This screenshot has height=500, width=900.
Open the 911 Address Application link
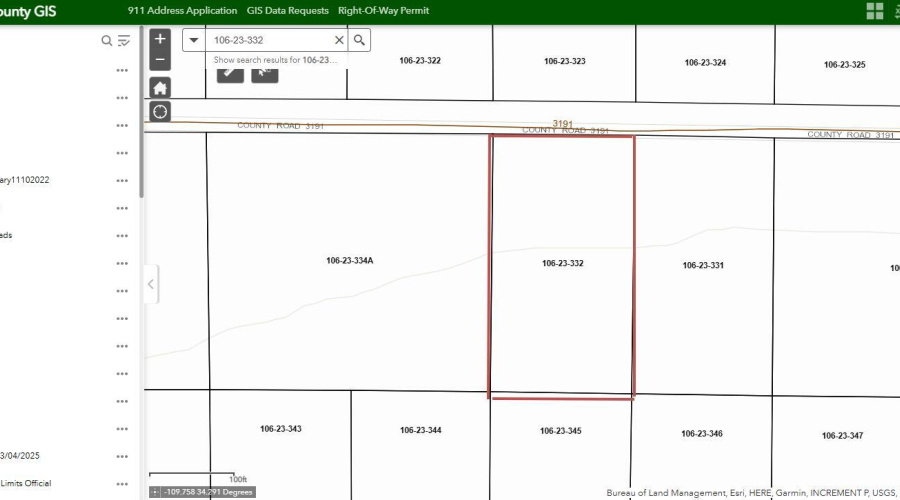(182, 11)
